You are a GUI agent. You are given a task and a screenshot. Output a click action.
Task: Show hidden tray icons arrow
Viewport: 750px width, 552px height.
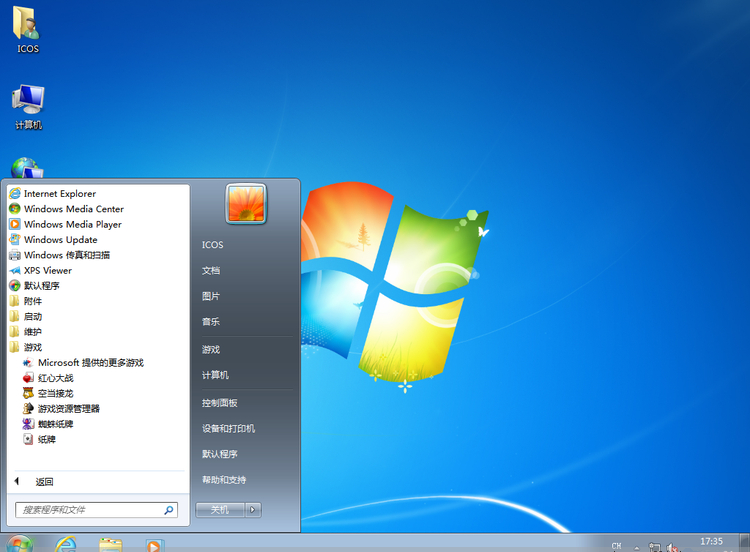click(x=637, y=548)
